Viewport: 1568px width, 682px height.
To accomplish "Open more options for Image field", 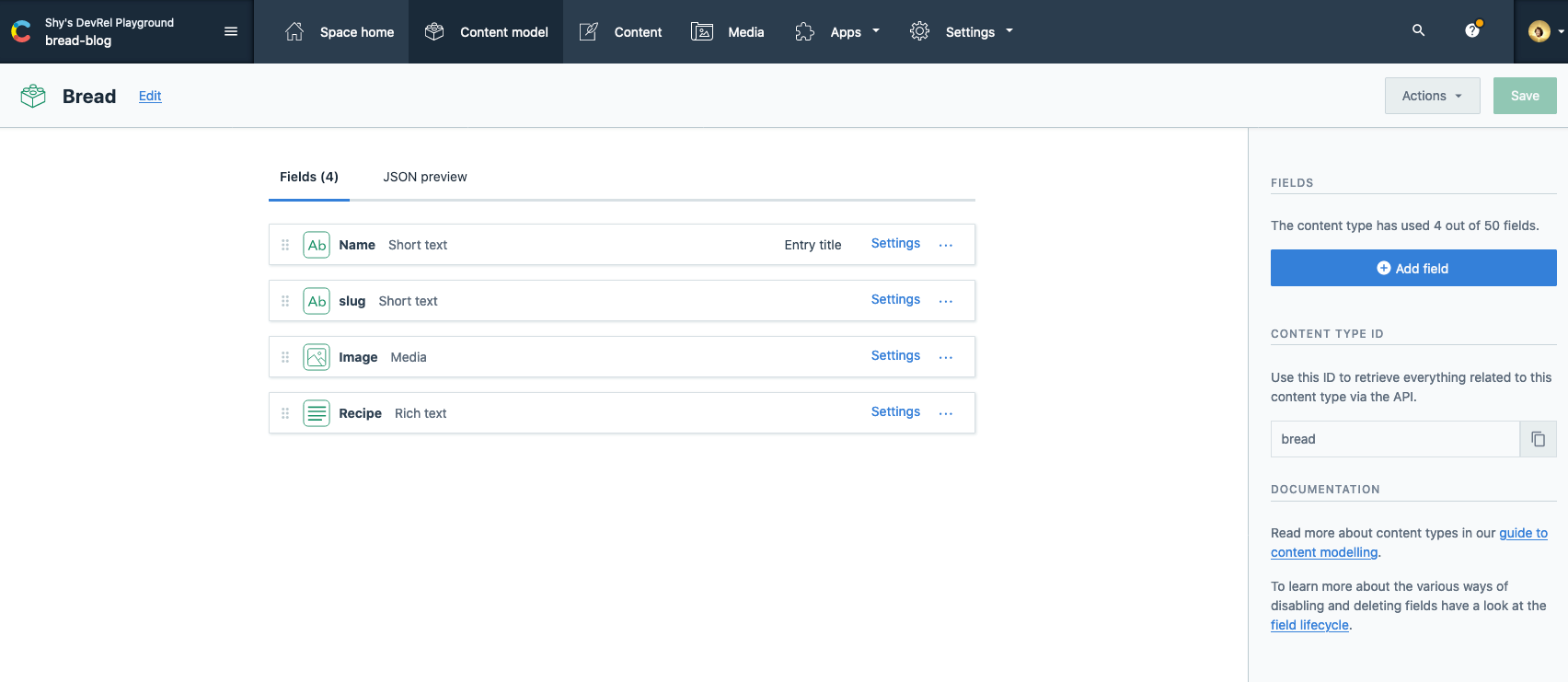I will pos(946,357).
